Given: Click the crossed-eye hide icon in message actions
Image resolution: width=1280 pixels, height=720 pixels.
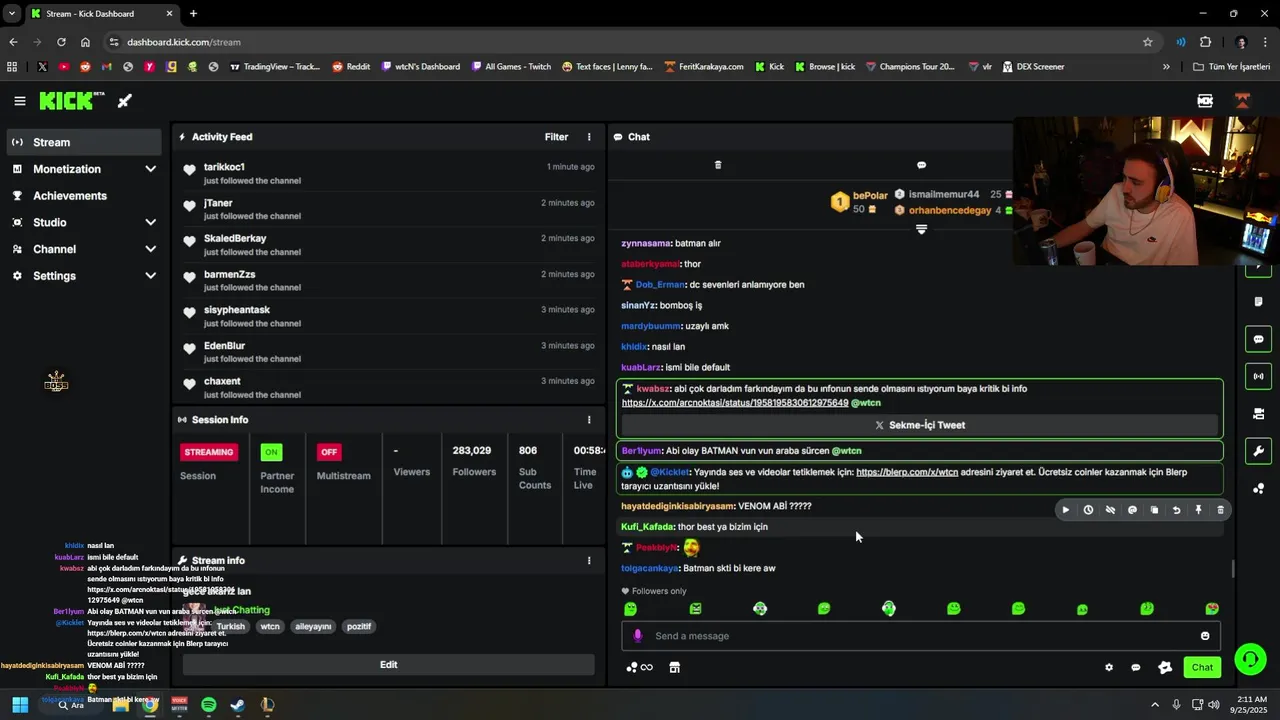Looking at the screenshot, I should 1110,510.
